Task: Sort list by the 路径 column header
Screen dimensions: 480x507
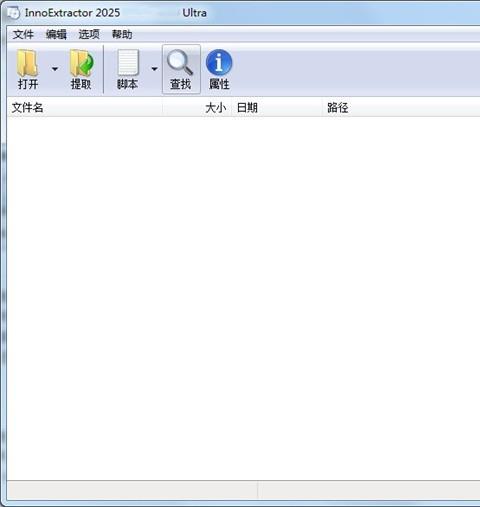Action: tap(401, 107)
